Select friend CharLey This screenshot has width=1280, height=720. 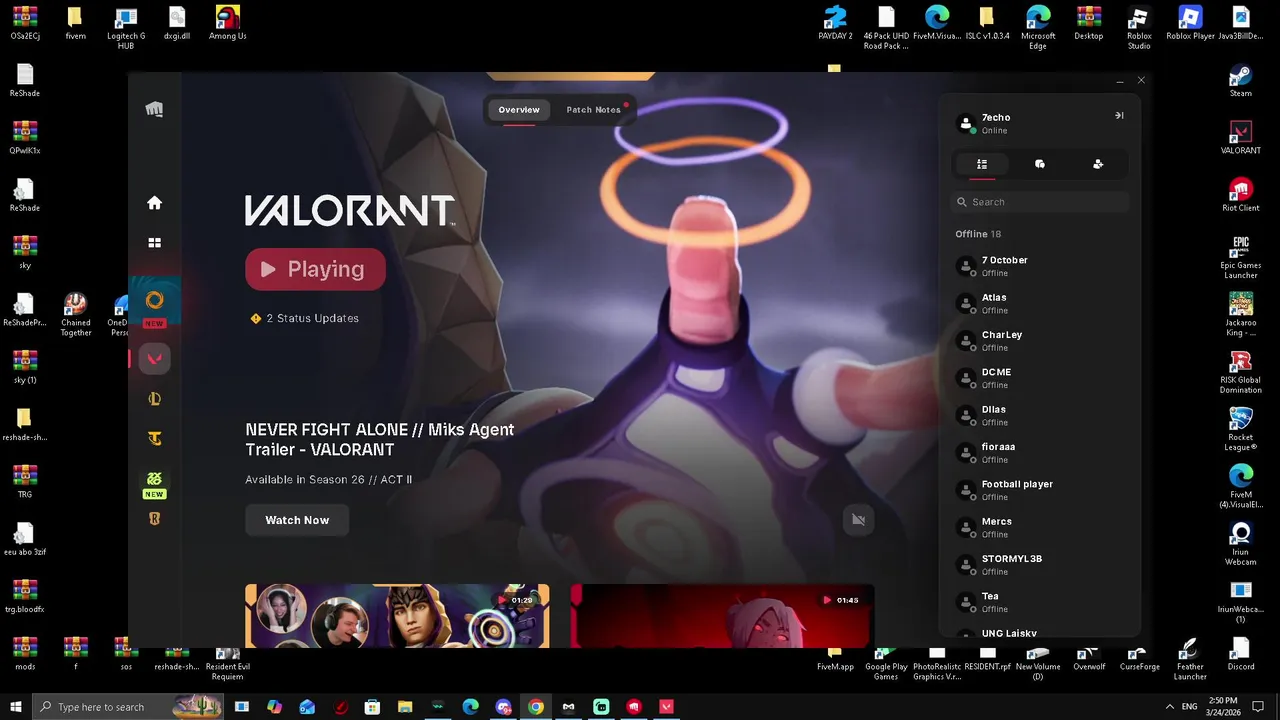point(1040,341)
